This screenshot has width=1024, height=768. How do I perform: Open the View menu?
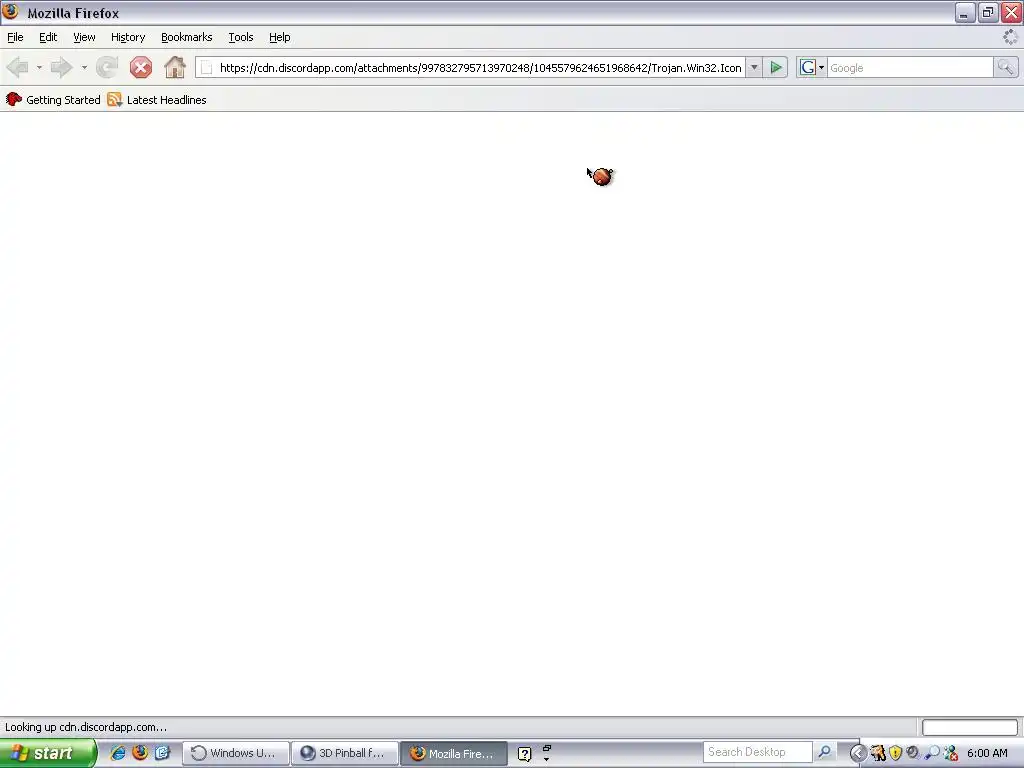[84, 37]
